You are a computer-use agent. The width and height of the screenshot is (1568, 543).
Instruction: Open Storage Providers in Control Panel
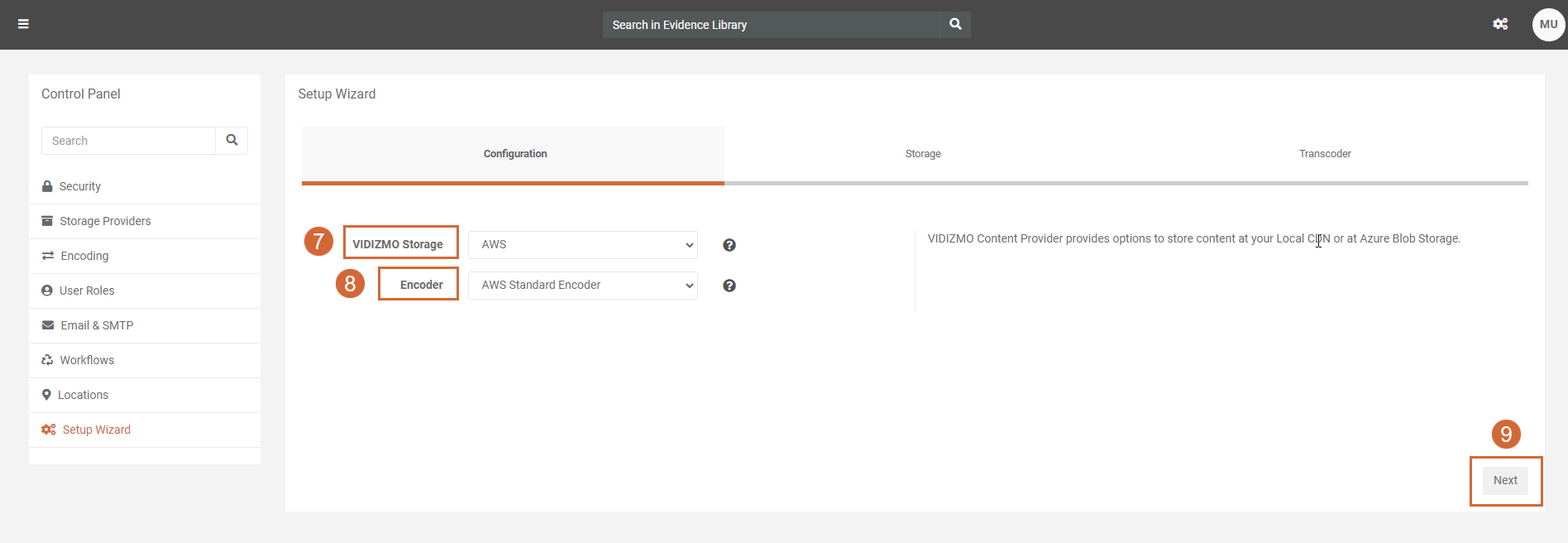pyautogui.click(x=105, y=221)
